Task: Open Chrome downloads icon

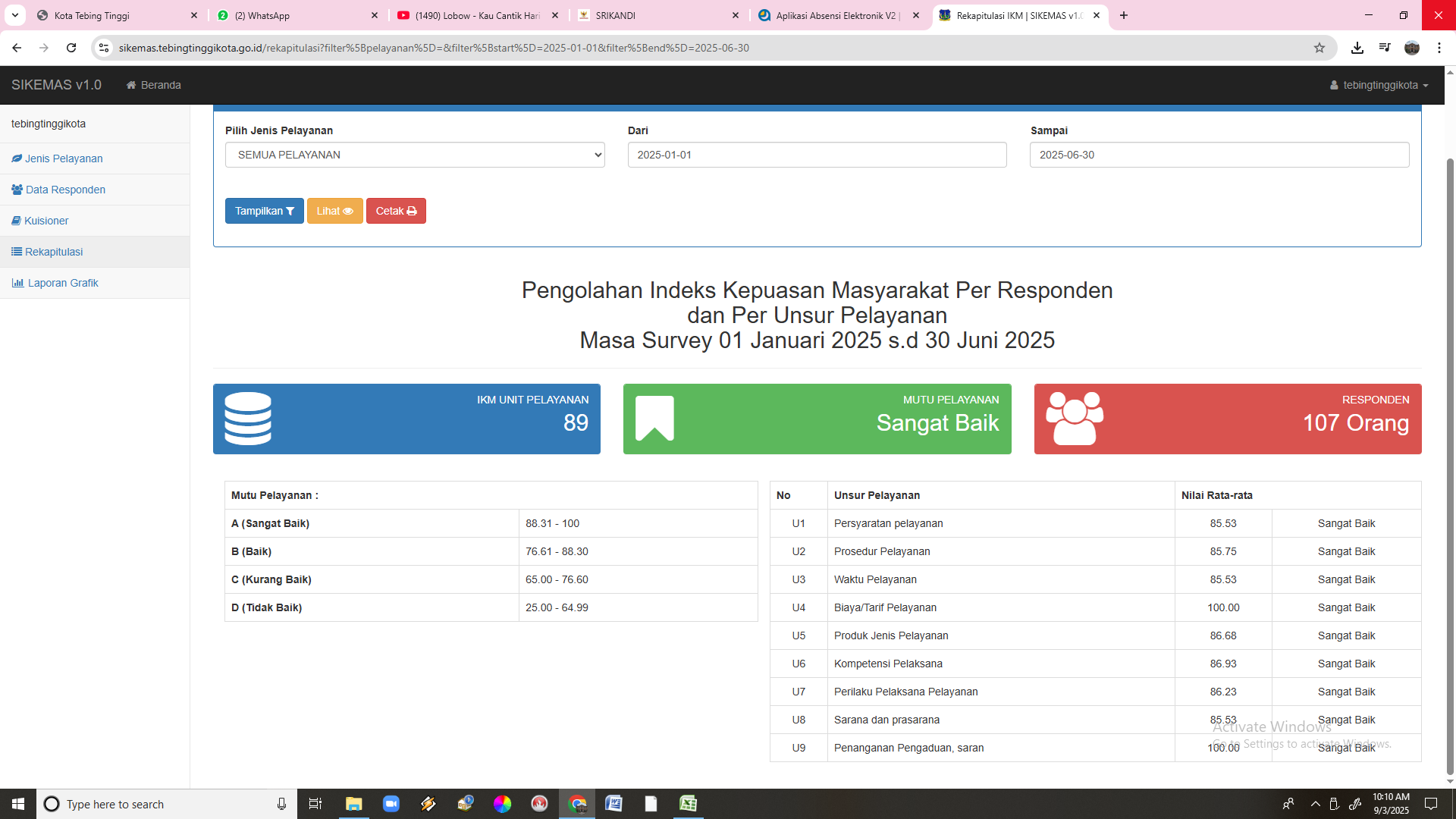Action: pyautogui.click(x=1357, y=48)
